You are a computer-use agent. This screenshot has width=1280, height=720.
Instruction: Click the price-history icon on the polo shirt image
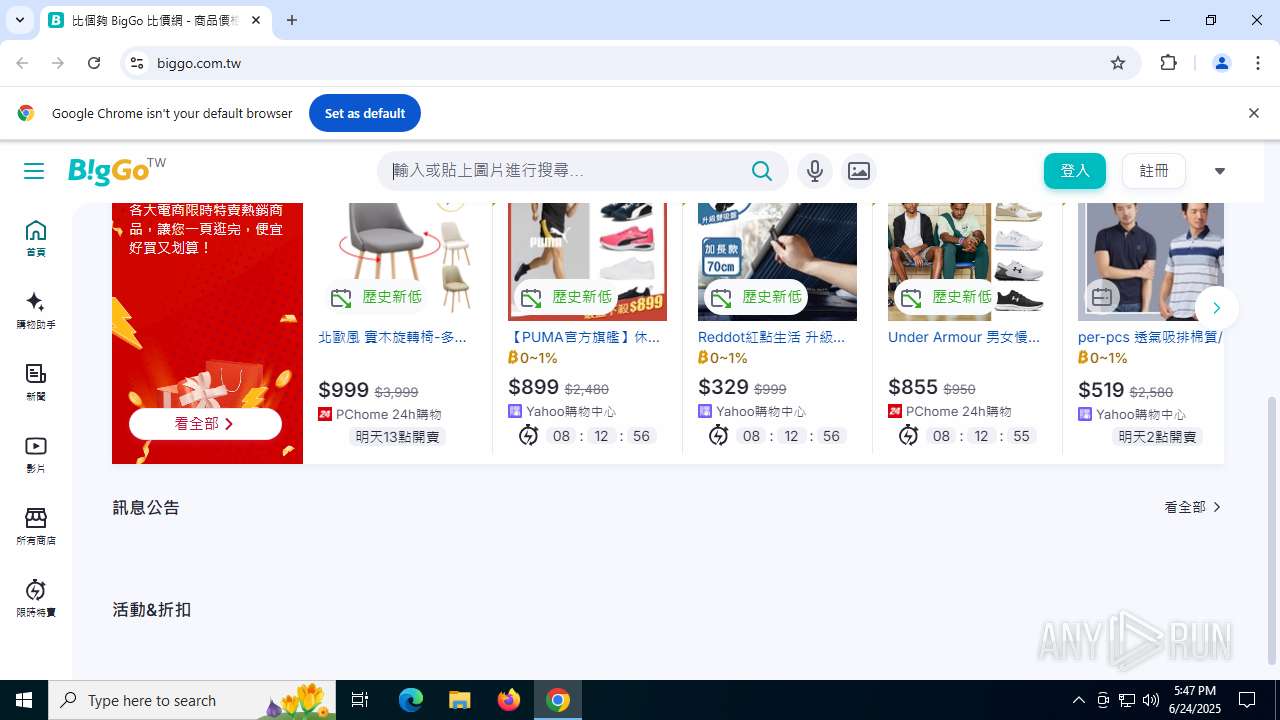[x=1102, y=297]
